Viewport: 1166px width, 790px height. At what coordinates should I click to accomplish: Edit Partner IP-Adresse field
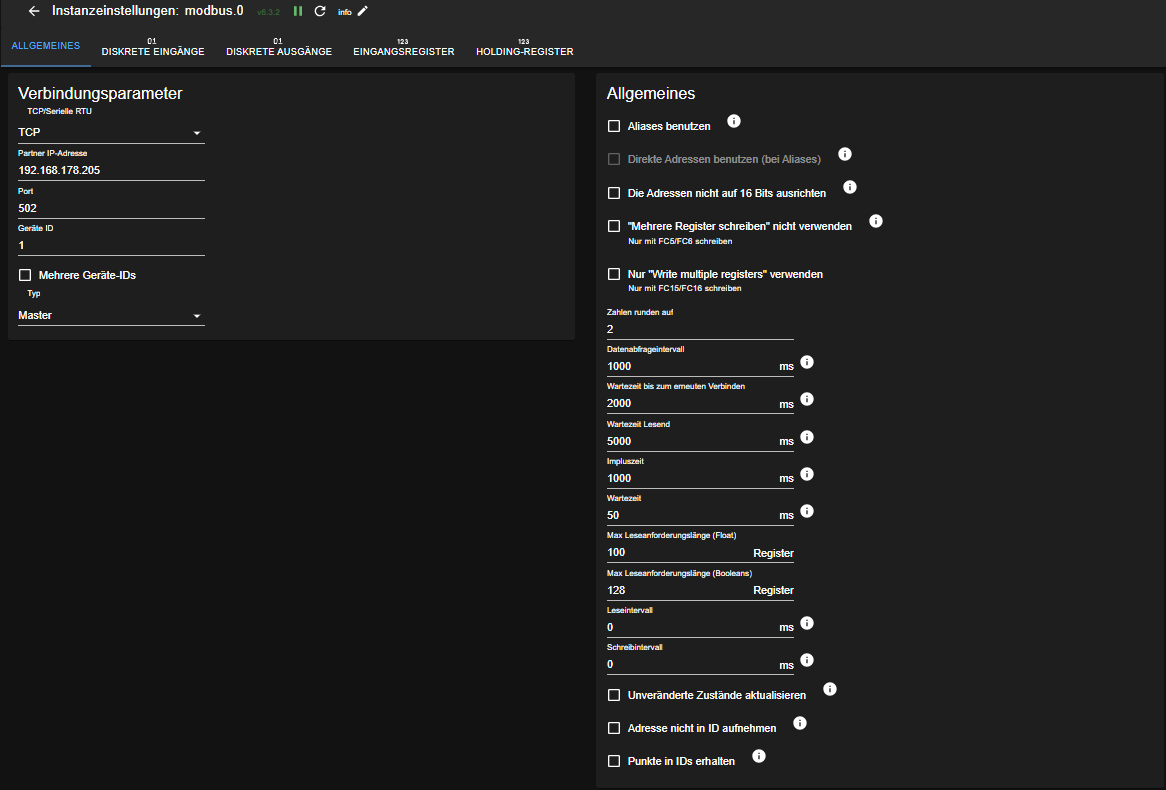[x=111, y=170]
